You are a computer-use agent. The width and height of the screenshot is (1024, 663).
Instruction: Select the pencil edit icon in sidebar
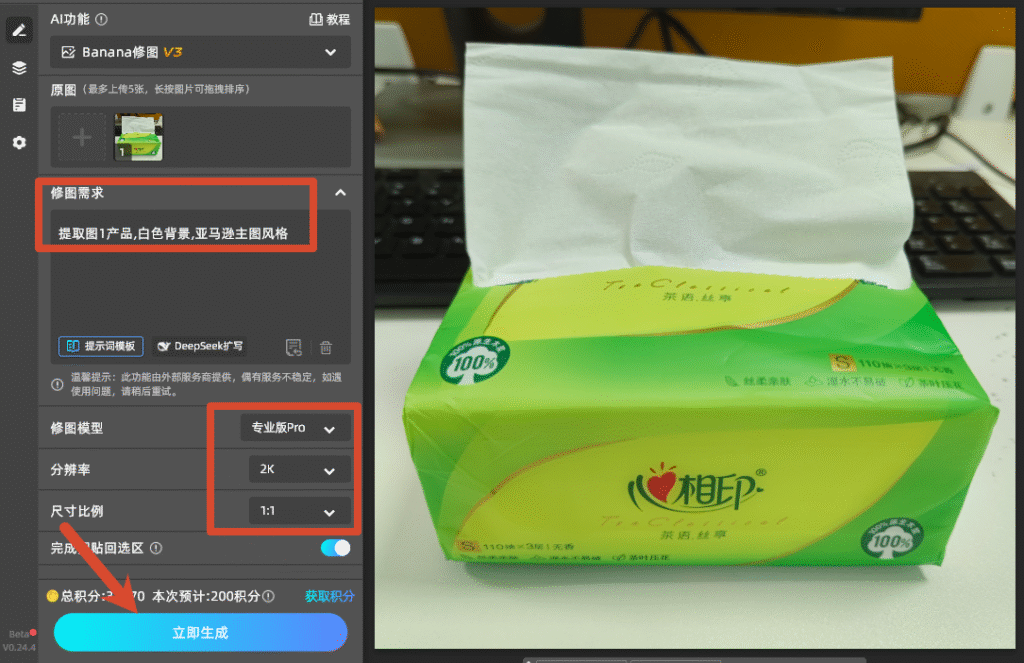(x=19, y=30)
